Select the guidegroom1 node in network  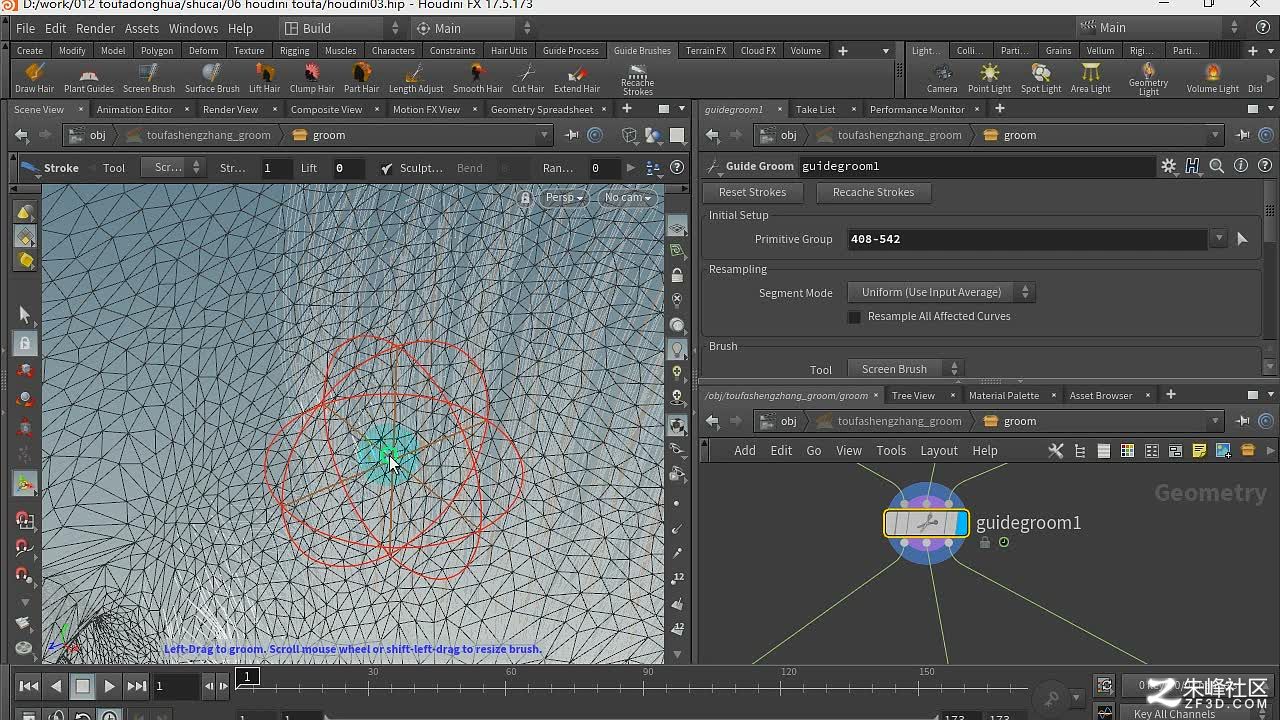click(x=927, y=523)
